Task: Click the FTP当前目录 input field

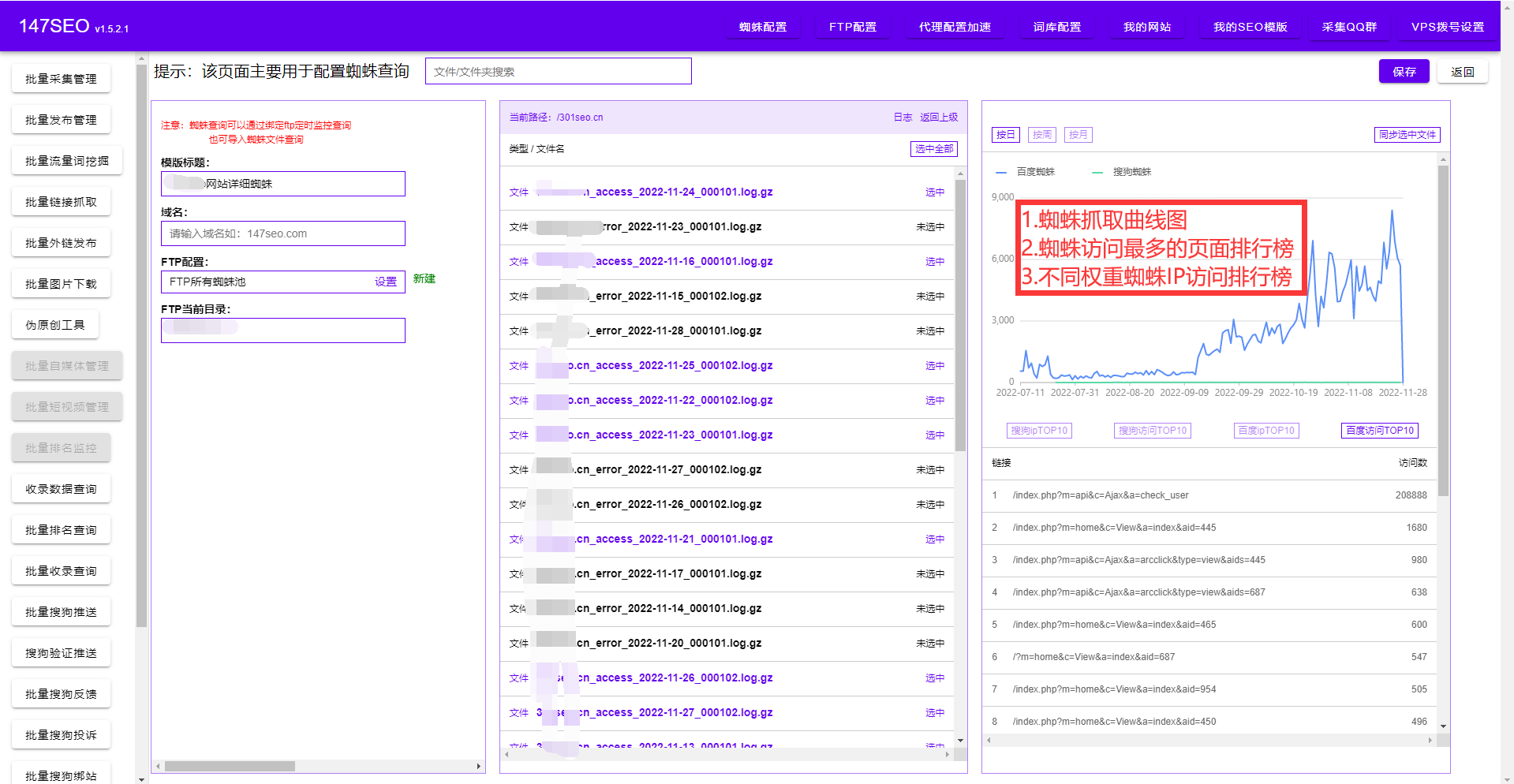Action: [282, 330]
